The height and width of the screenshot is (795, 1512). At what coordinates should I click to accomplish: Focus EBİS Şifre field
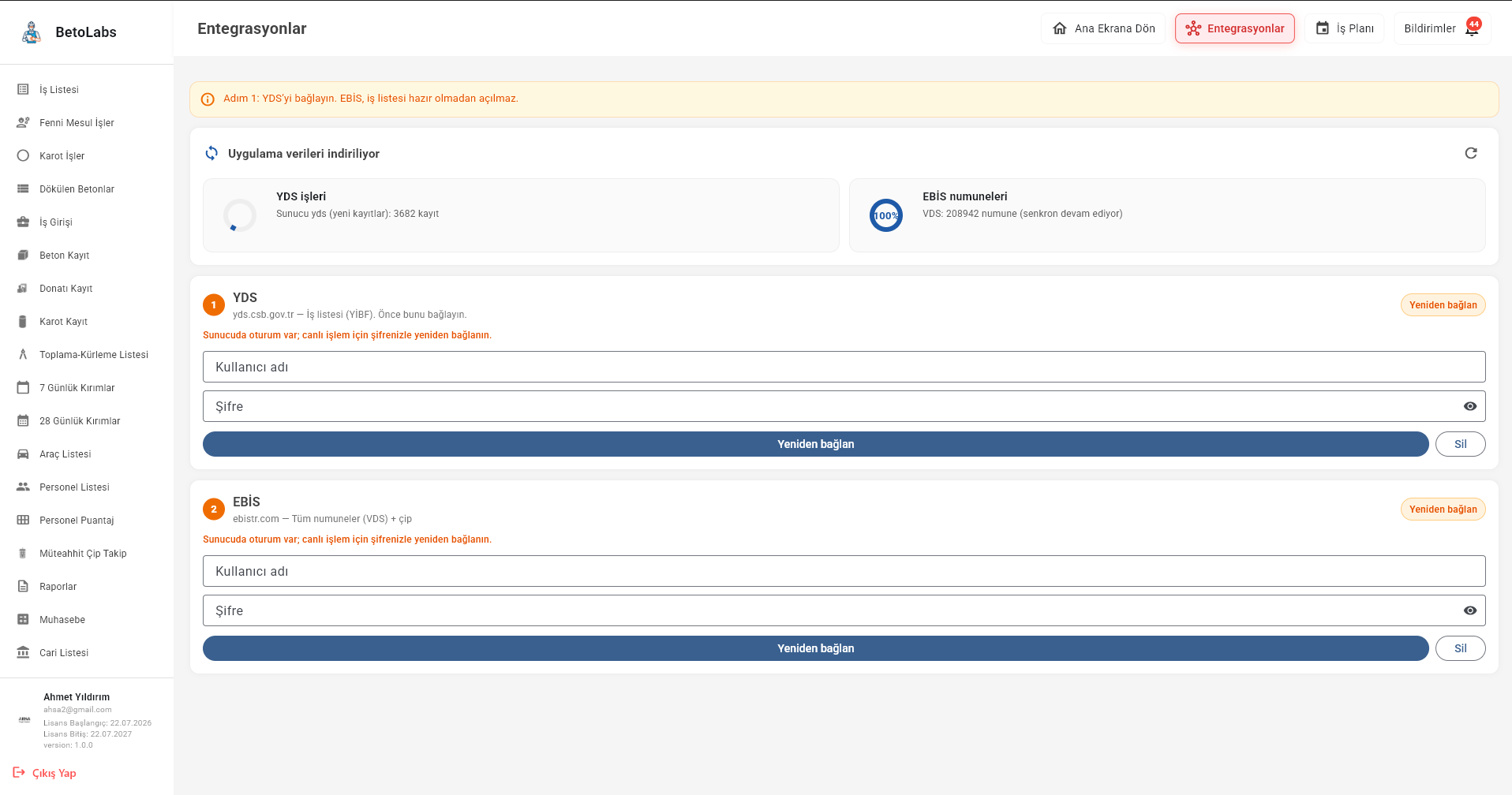[844, 610]
